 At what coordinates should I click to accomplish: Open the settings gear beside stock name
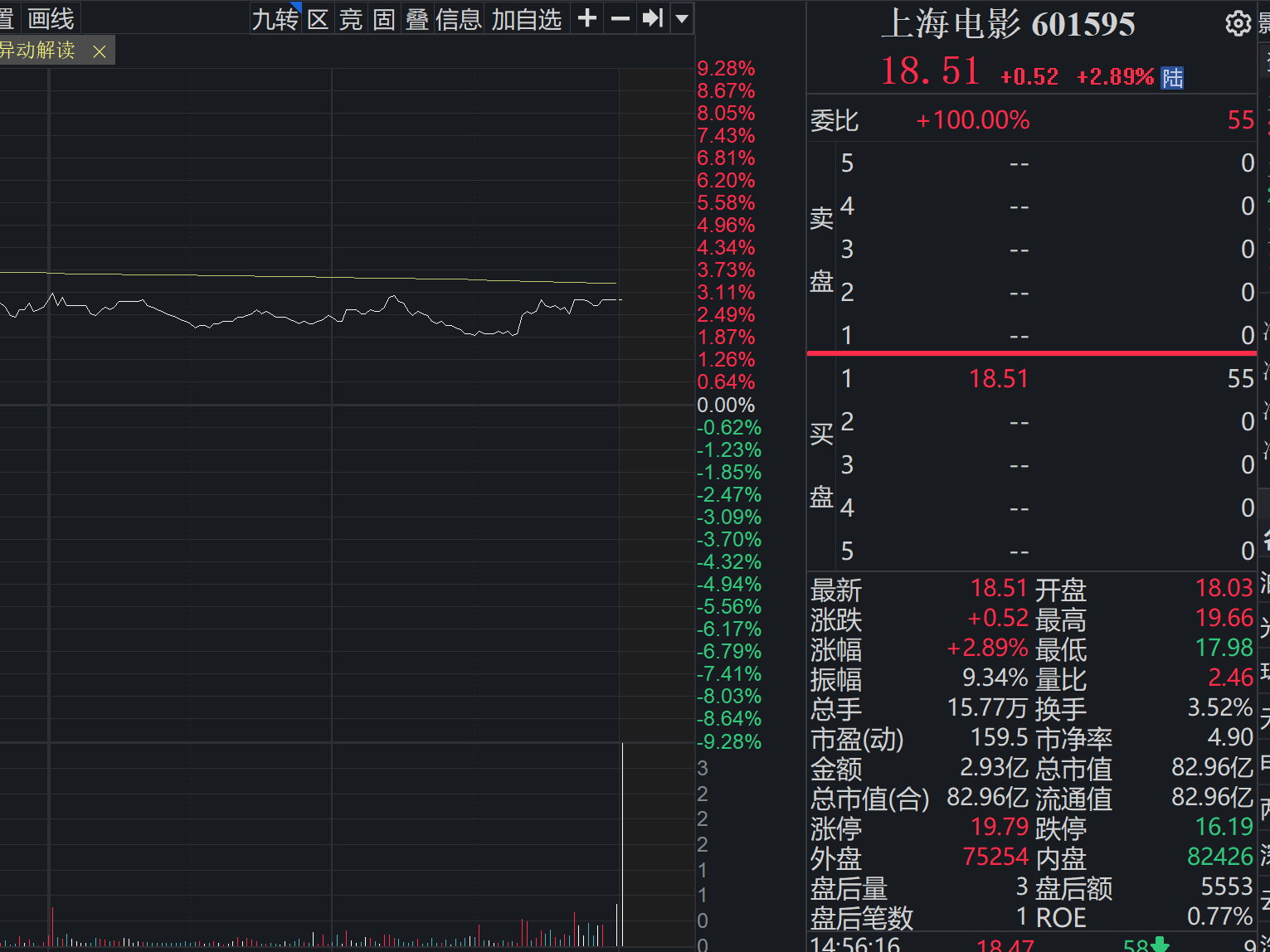(1238, 23)
